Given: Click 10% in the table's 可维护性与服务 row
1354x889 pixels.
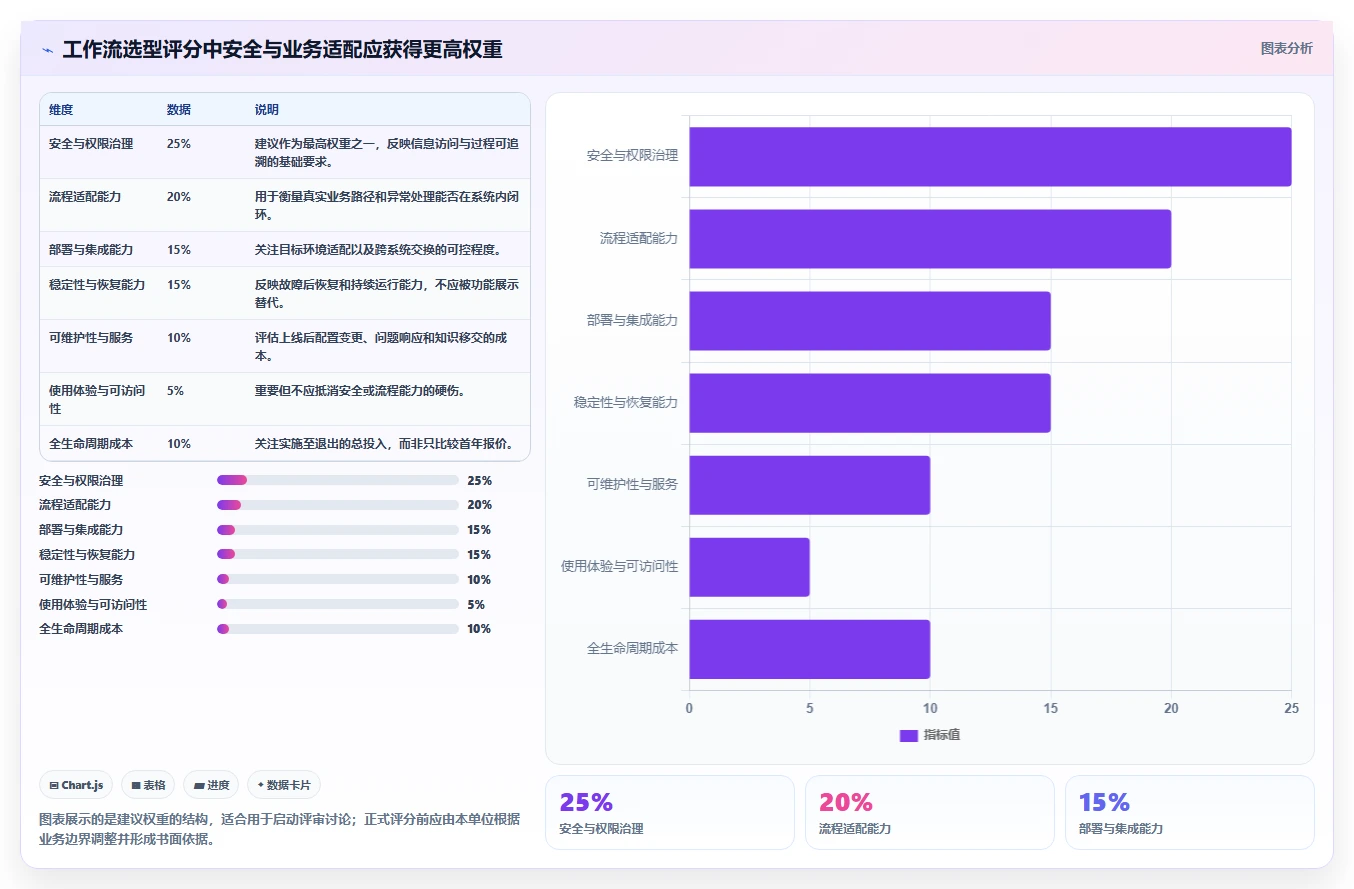Looking at the screenshot, I should tap(179, 337).
